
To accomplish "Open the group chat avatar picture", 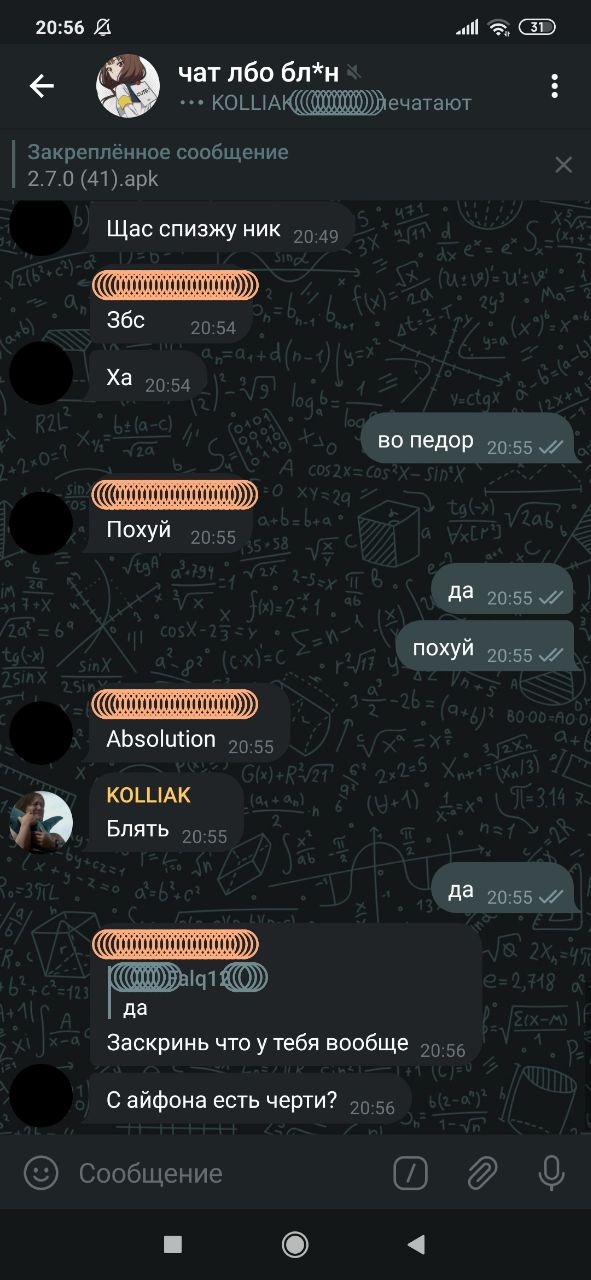I will pyautogui.click(x=128, y=86).
